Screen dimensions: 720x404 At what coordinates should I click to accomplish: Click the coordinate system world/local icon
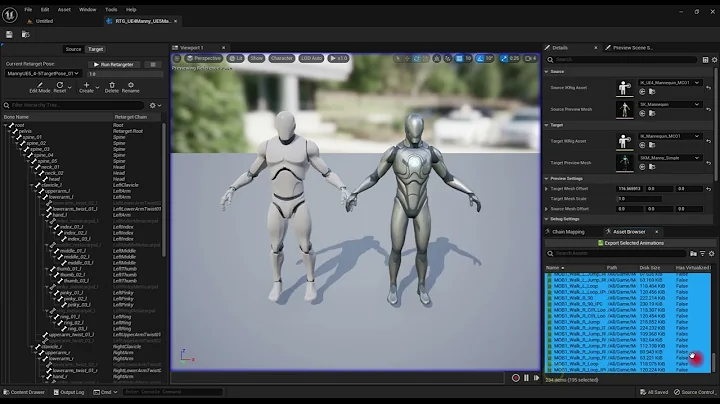(x=437, y=58)
